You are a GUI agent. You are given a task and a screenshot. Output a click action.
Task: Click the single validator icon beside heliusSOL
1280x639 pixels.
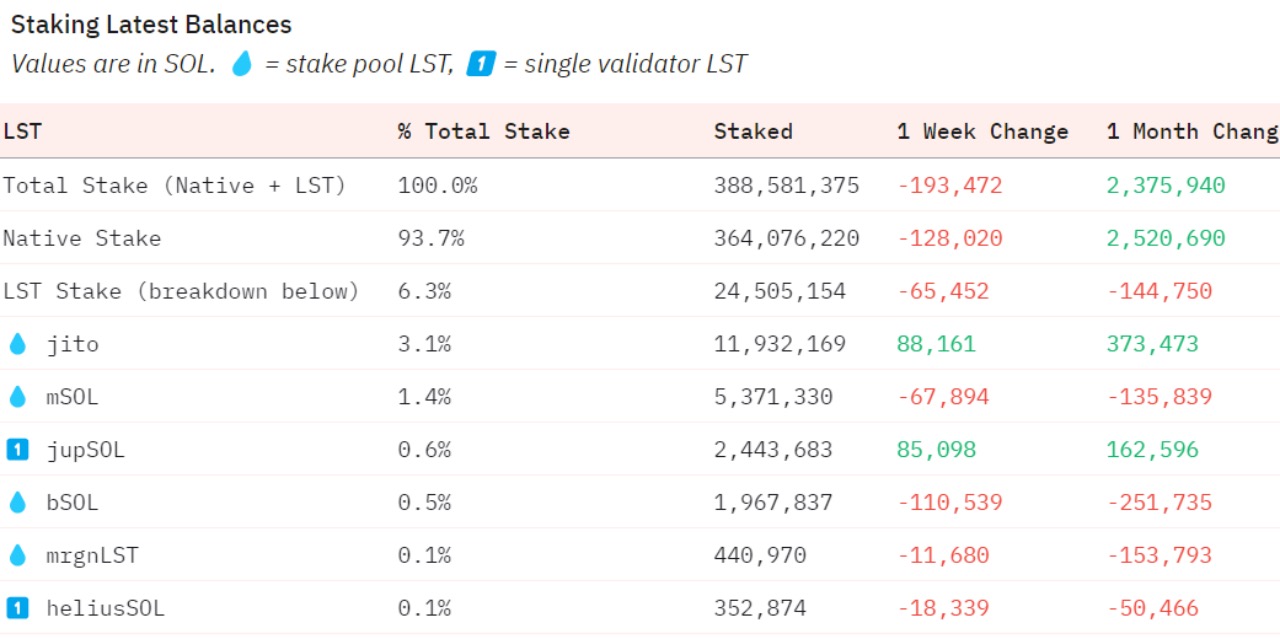17,608
